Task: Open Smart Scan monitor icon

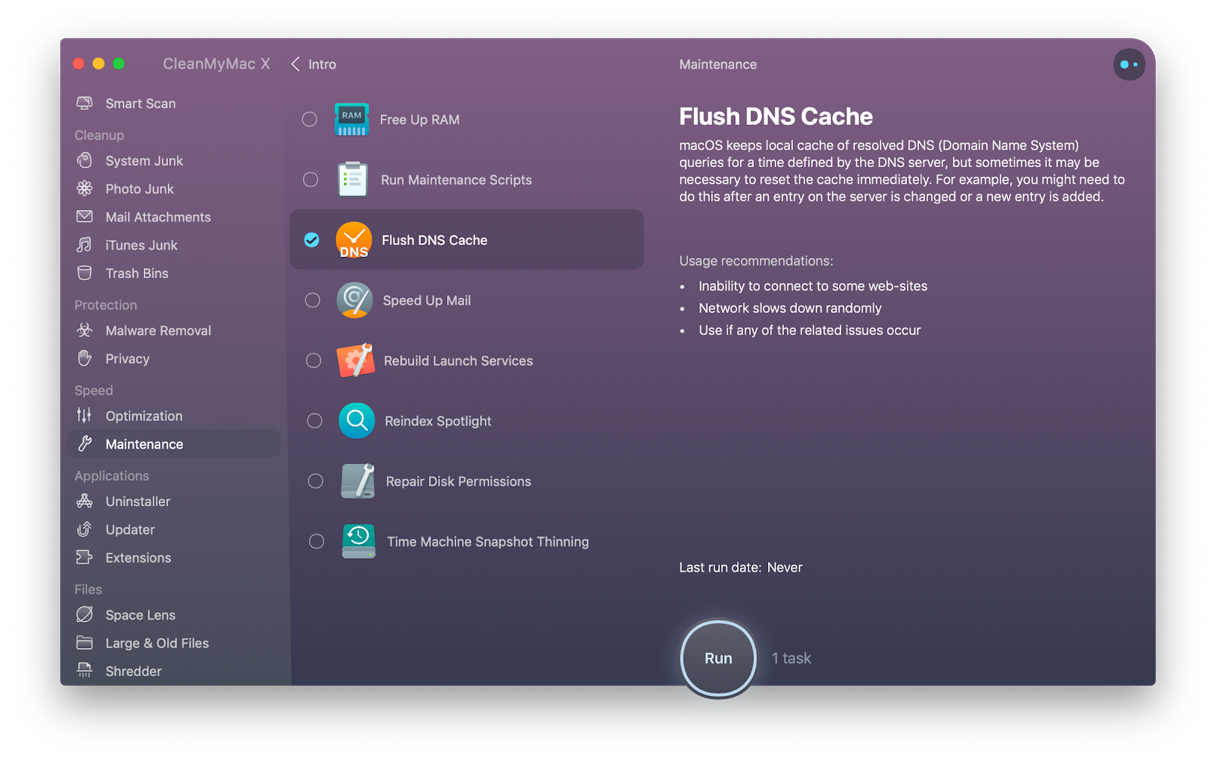Action: pos(85,103)
